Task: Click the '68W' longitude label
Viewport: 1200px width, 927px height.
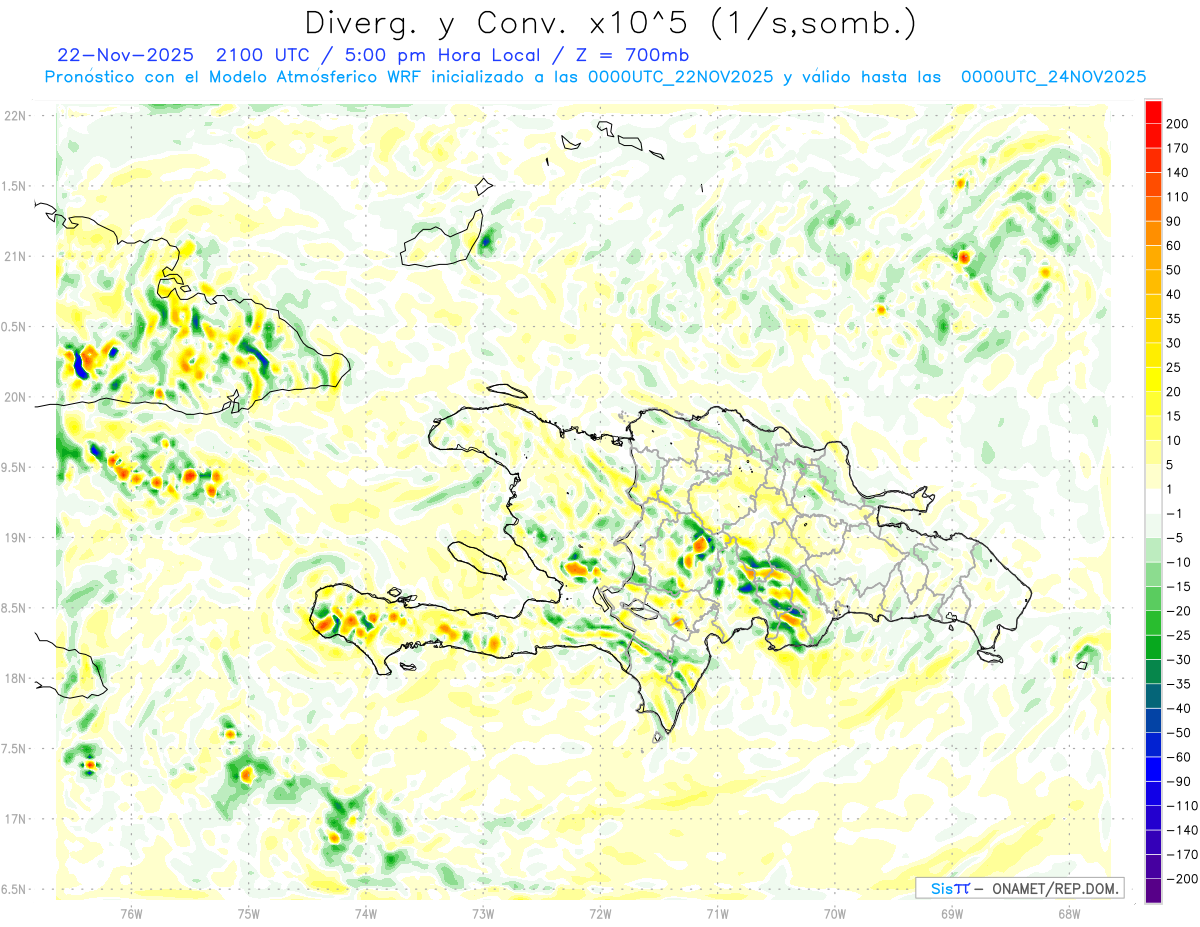Action: [x=1069, y=913]
